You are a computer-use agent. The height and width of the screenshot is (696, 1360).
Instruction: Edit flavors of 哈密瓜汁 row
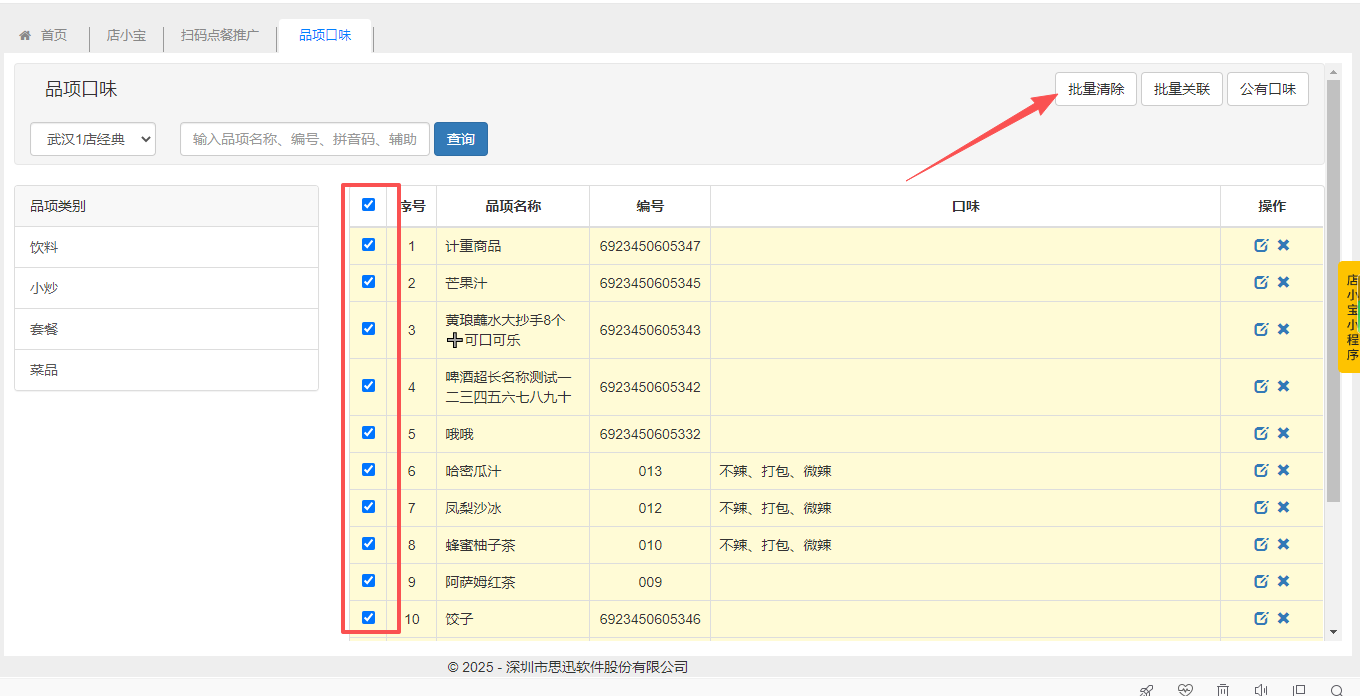(1261, 470)
